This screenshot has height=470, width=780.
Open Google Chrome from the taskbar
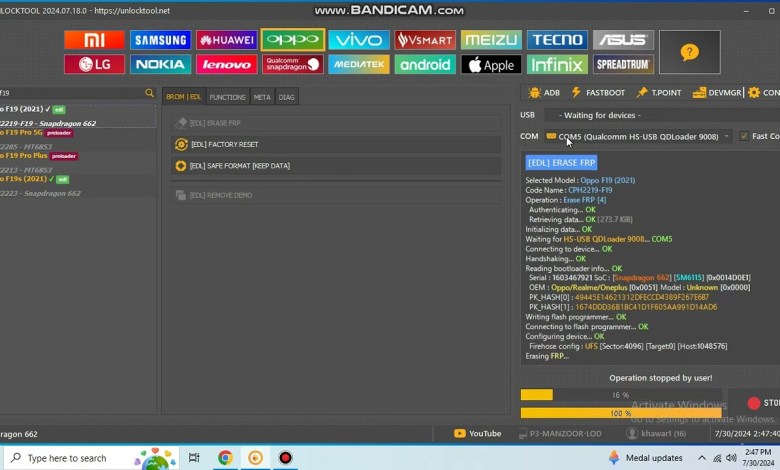[x=225, y=458]
